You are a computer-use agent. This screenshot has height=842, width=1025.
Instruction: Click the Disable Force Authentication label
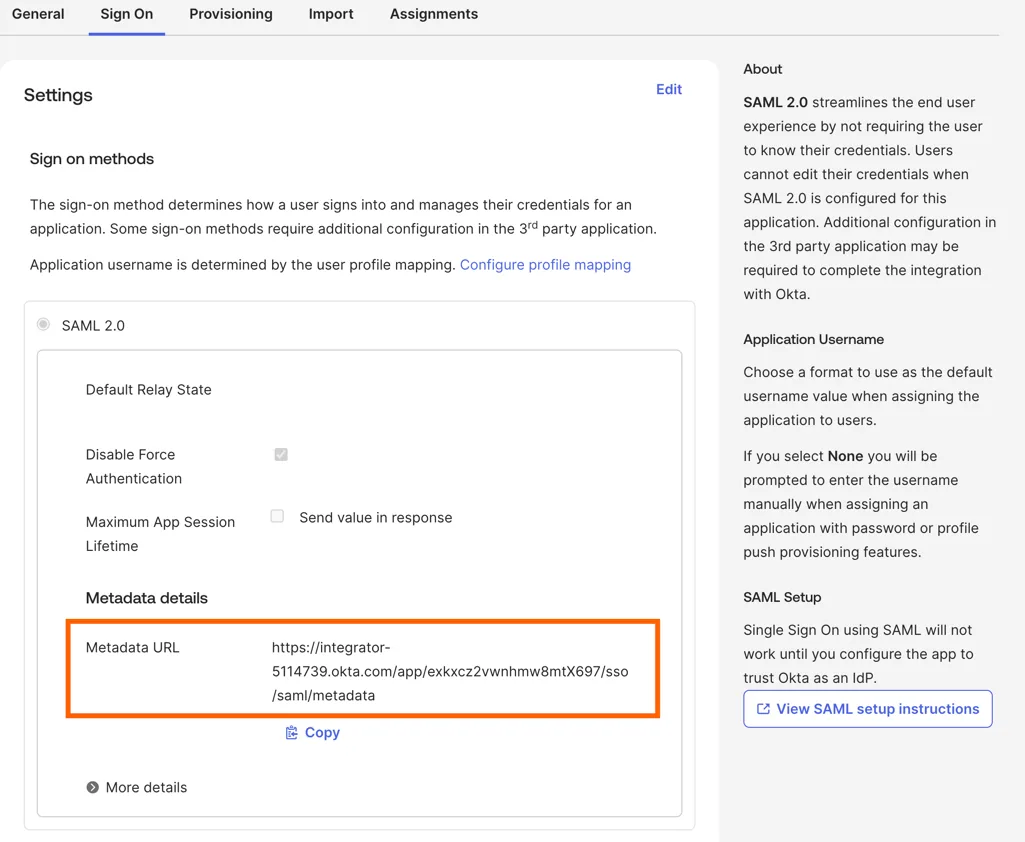click(x=134, y=466)
